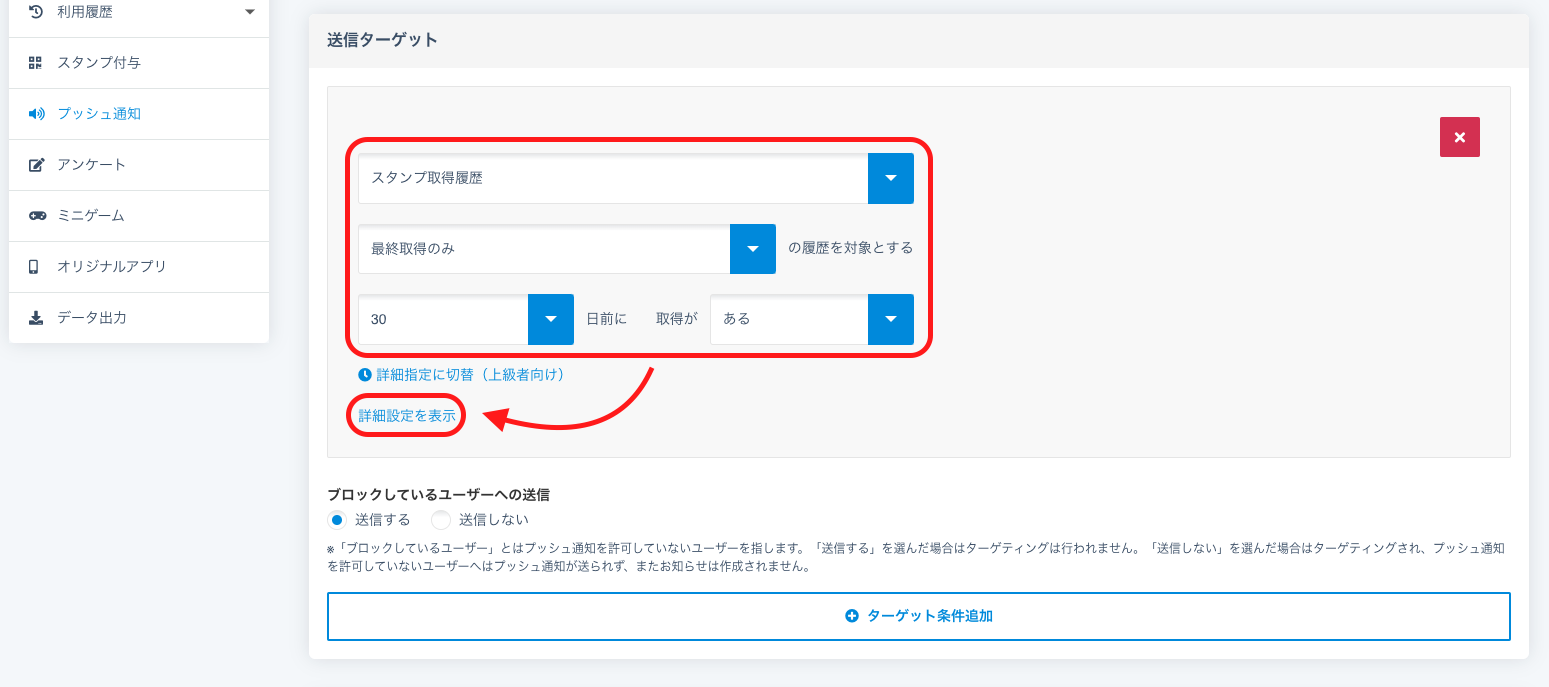Click the QR code icon for スタンプ付与

36,63
